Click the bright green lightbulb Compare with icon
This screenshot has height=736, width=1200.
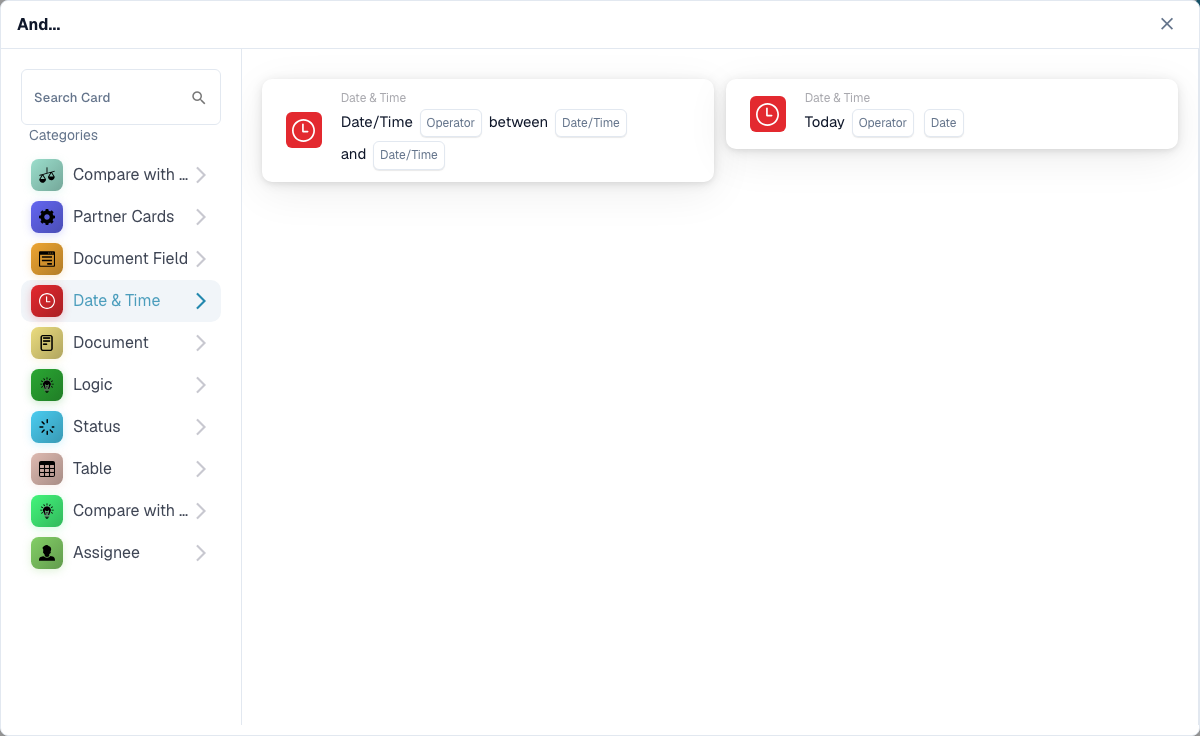47,511
